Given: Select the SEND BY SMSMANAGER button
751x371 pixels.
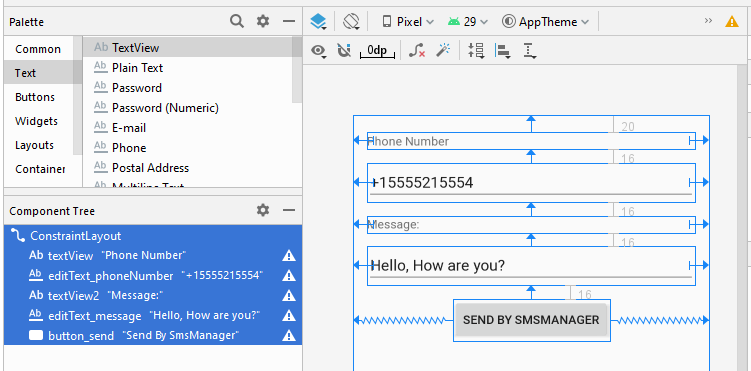Looking at the screenshot, I should click(x=531, y=320).
